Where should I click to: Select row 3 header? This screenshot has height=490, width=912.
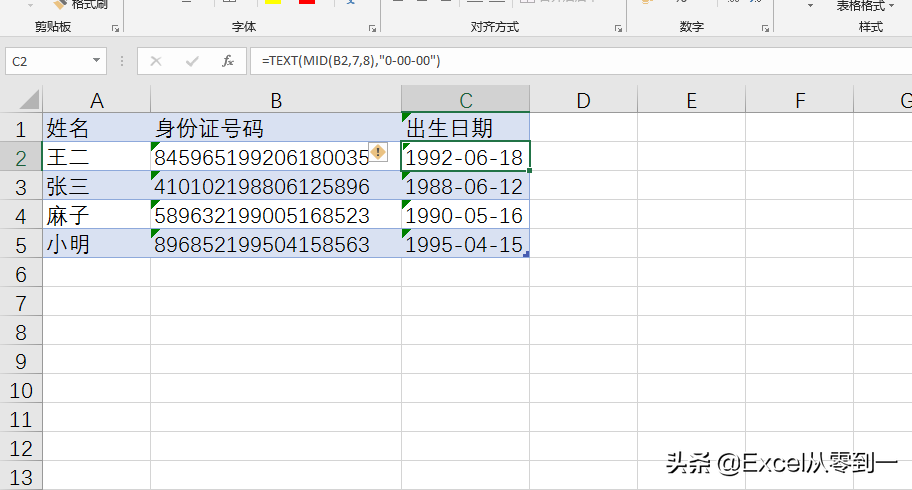(x=21, y=187)
